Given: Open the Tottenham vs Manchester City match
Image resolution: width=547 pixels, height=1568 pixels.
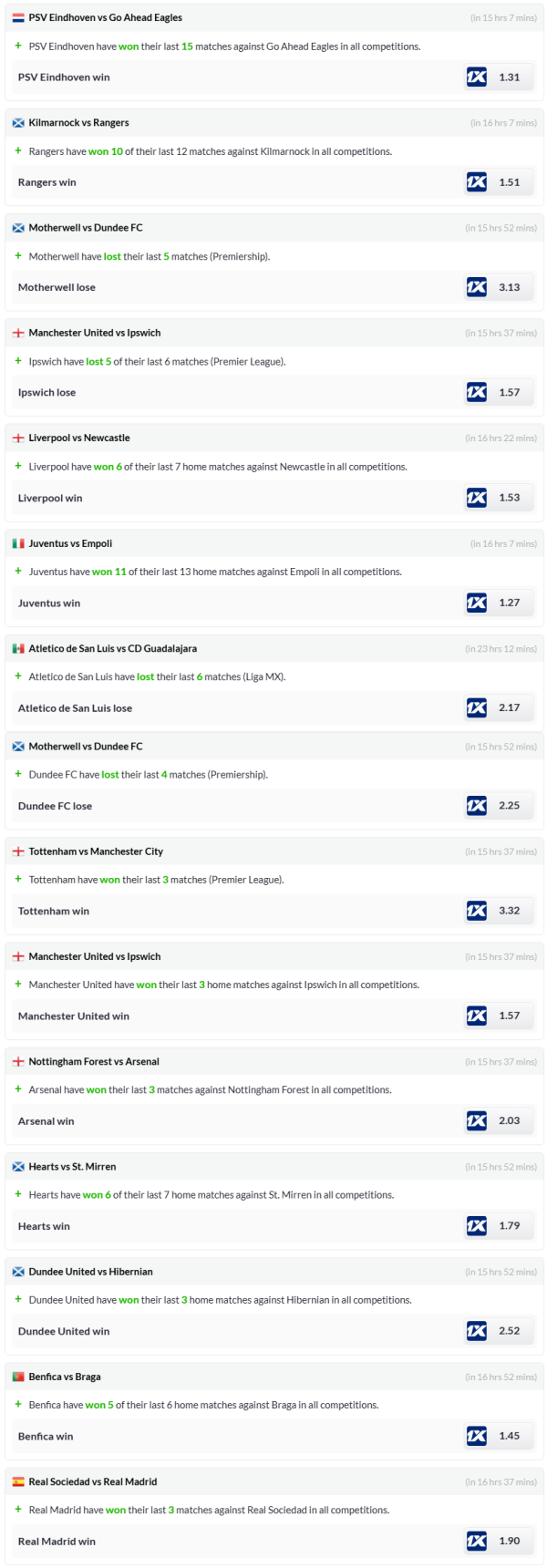Looking at the screenshot, I should coord(96,851).
